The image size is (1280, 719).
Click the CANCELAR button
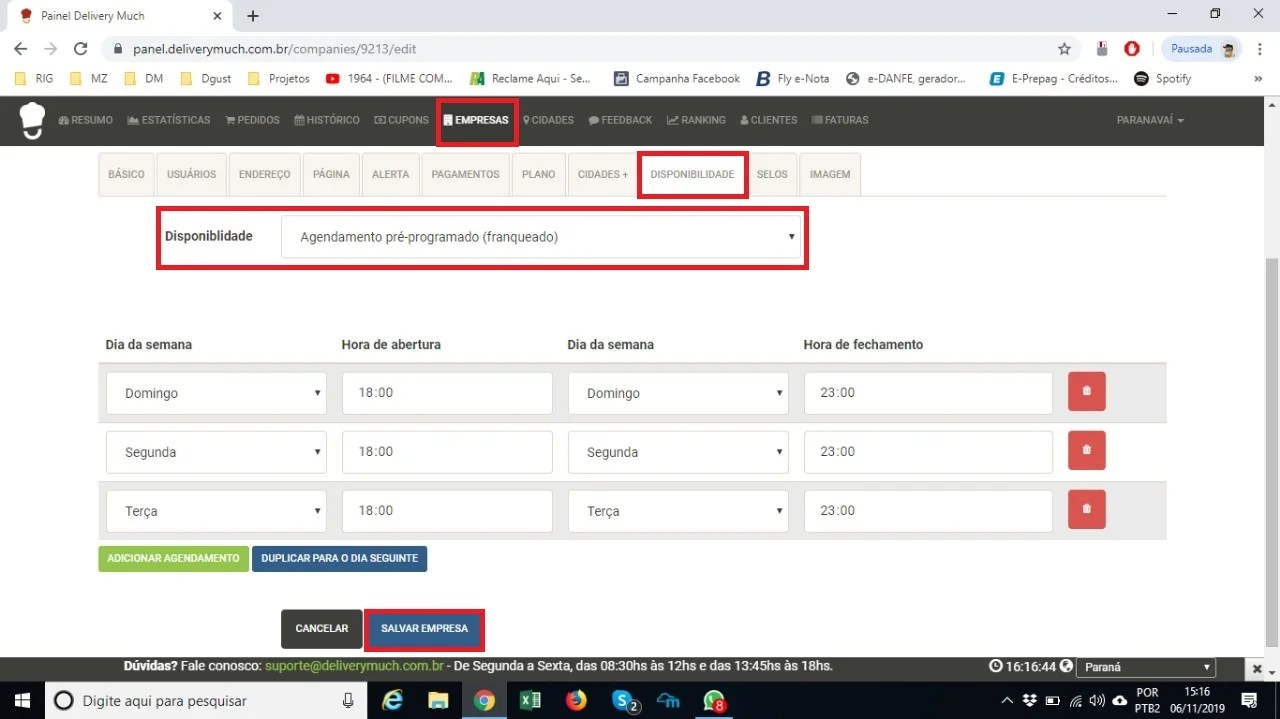(x=321, y=629)
